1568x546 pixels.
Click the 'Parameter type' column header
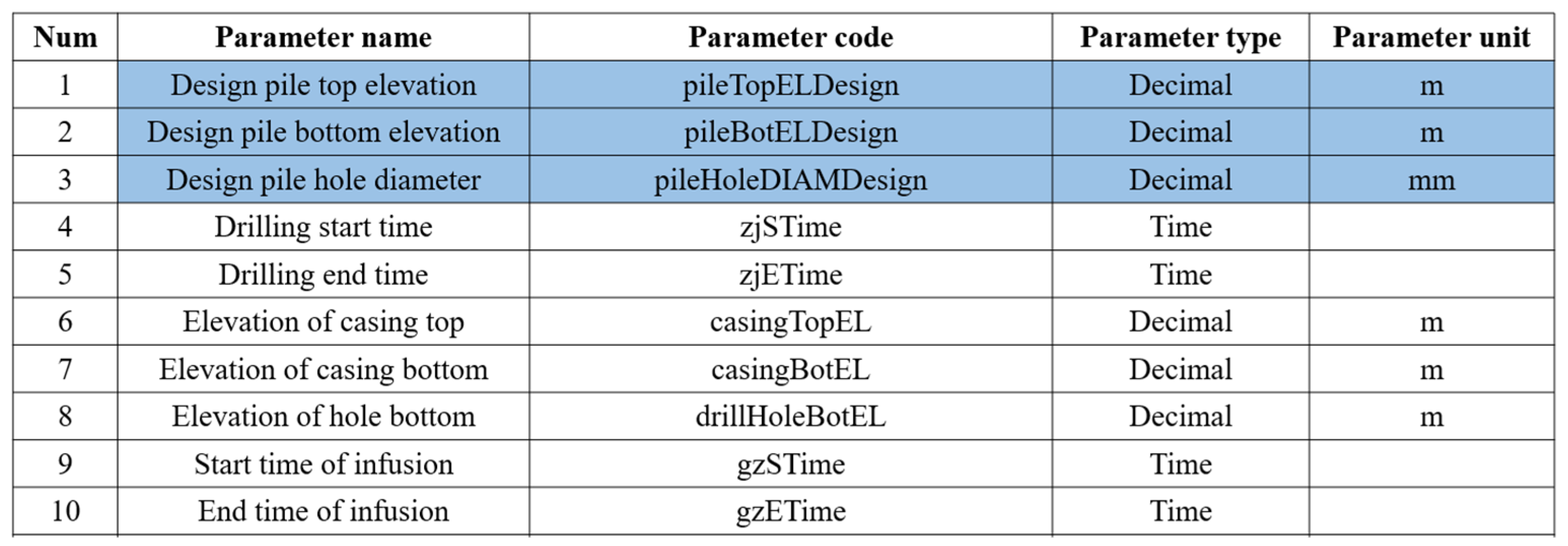[x=1180, y=38]
